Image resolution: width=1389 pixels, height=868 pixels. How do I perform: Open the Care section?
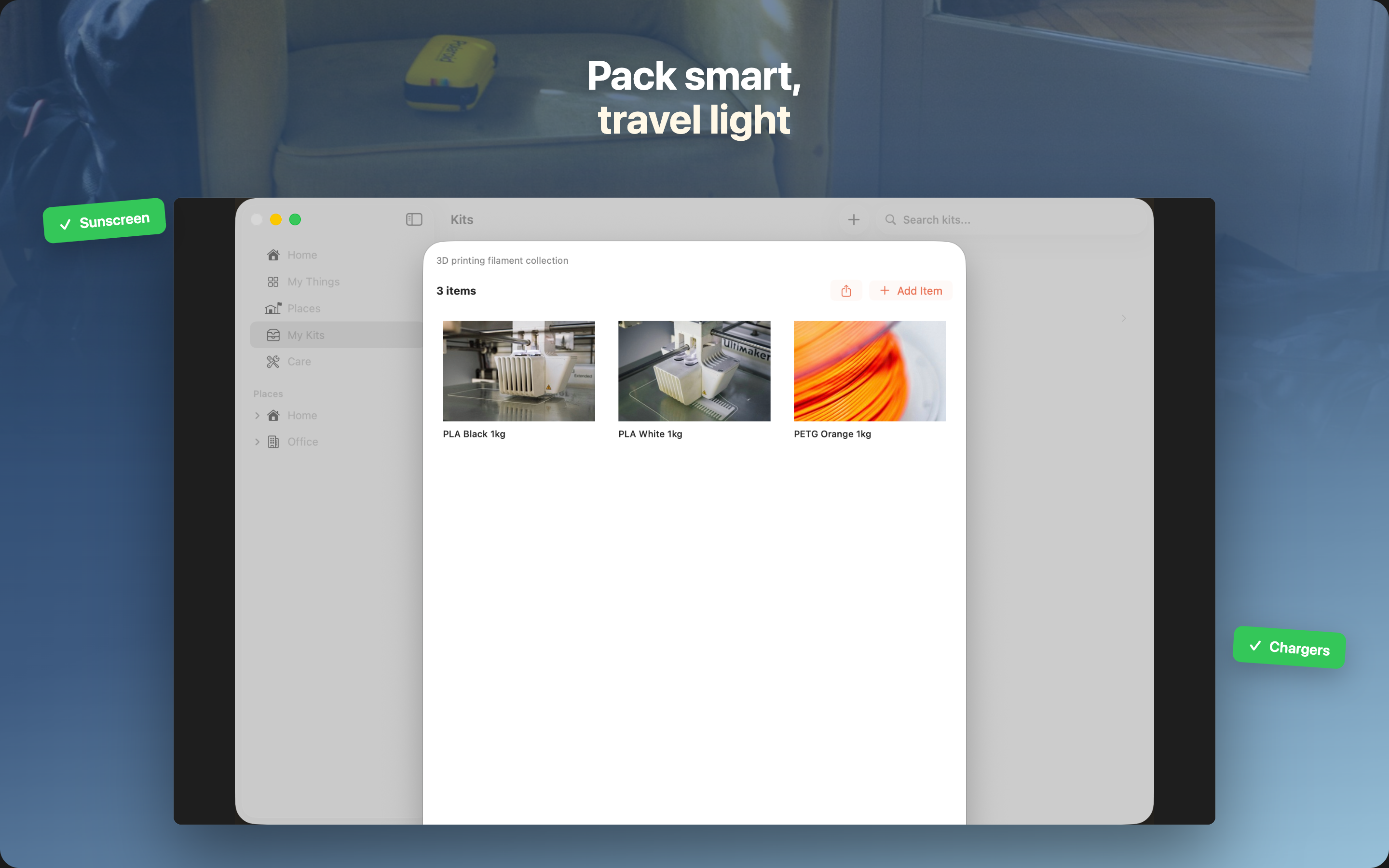[x=336, y=361]
